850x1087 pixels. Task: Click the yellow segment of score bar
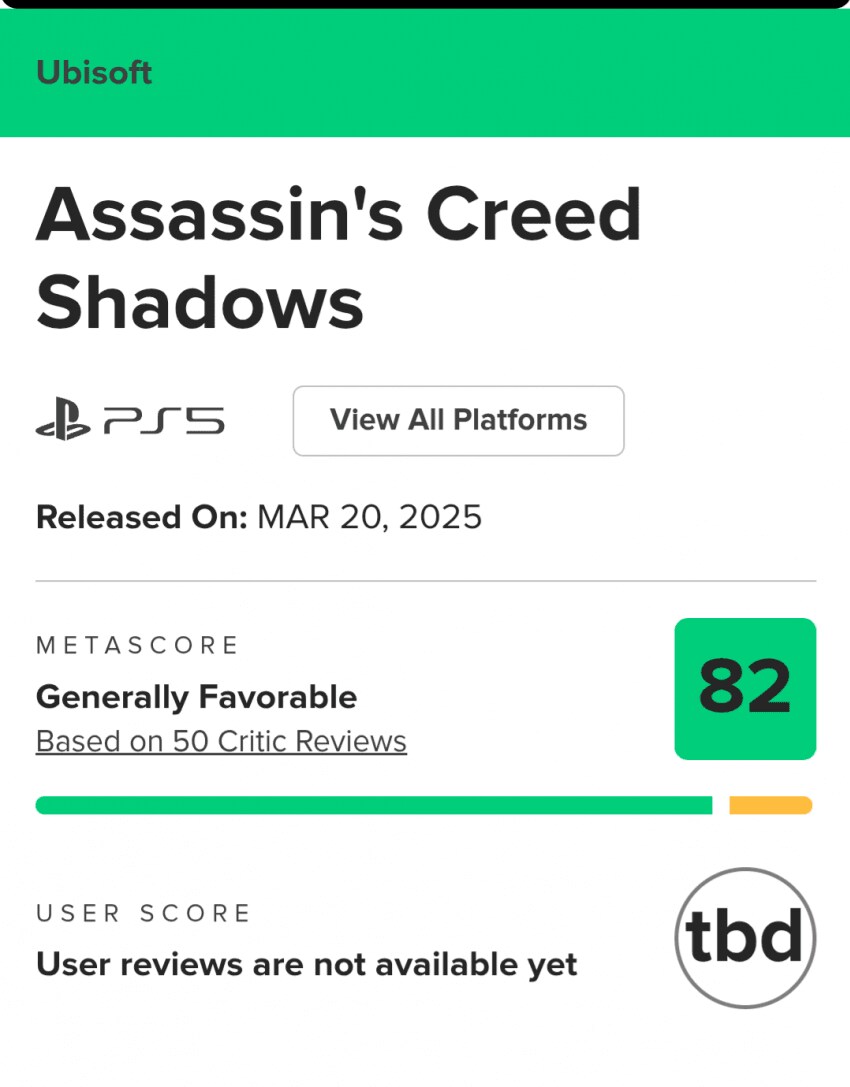[770, 805]
